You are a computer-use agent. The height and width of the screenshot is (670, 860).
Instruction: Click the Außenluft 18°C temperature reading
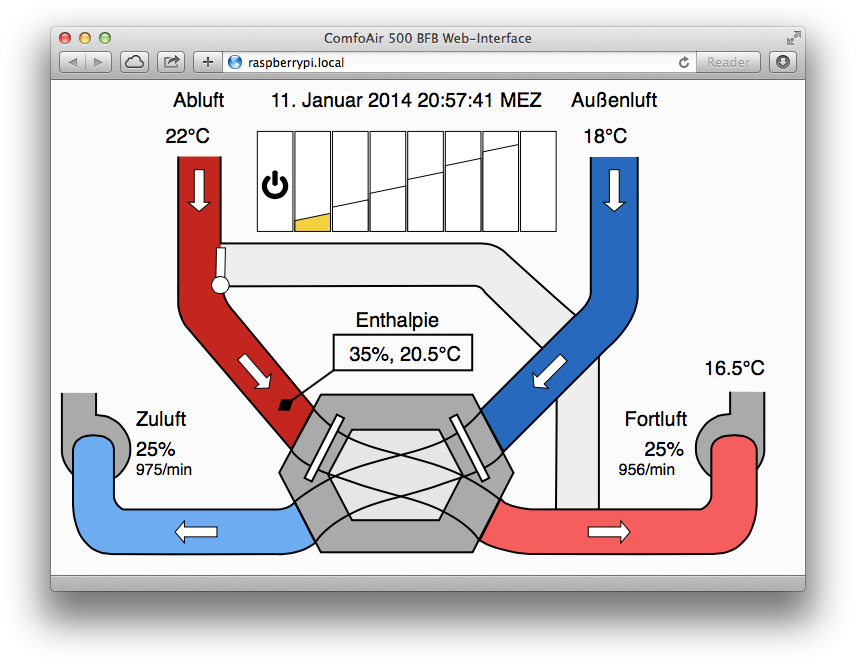605,136
